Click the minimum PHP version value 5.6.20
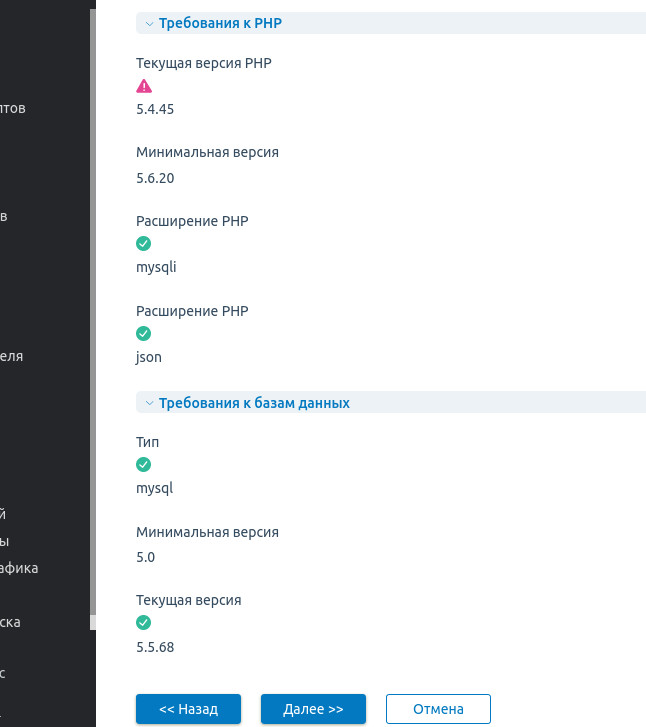 155,178
